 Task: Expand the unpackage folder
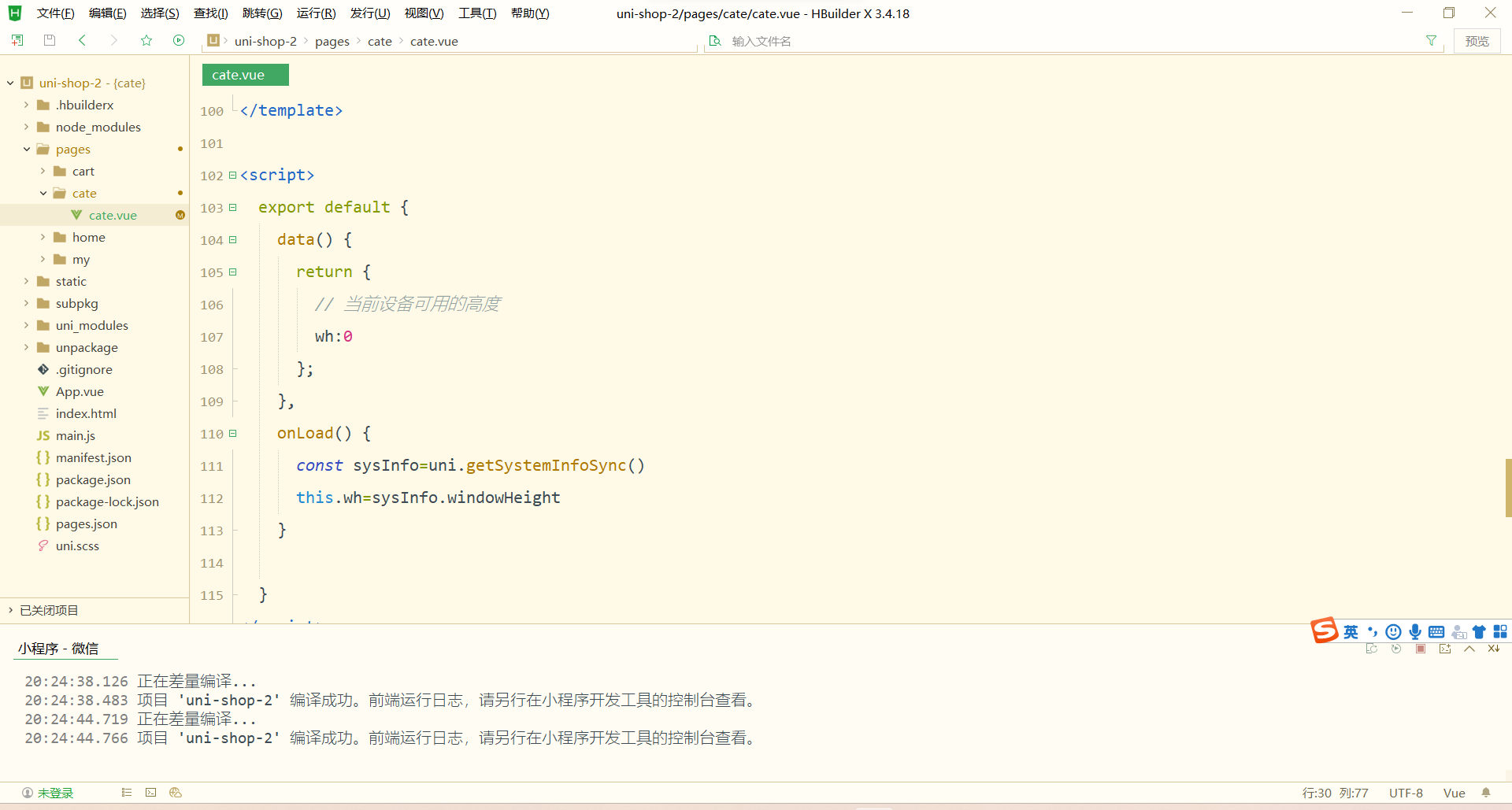click(26, 347)
